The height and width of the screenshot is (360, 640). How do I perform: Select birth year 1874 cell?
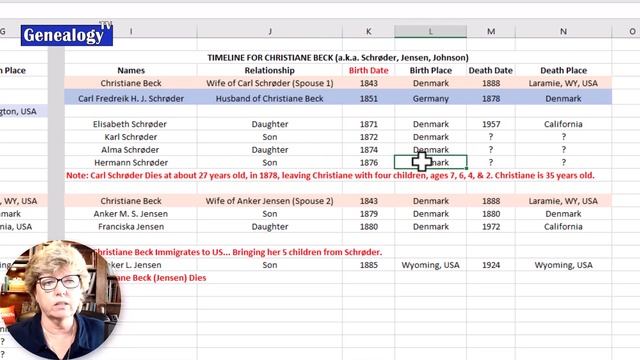(x=368, y=150)
